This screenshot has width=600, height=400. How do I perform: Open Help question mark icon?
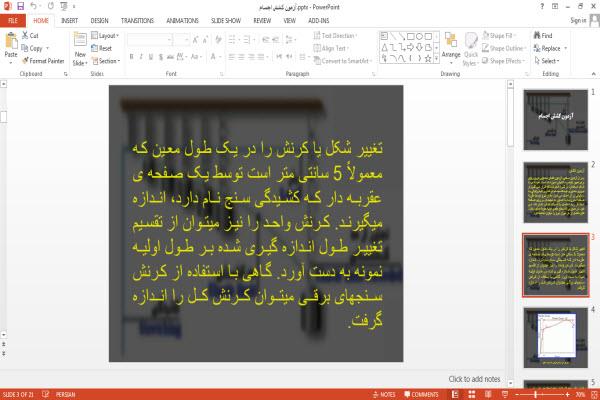542,7
